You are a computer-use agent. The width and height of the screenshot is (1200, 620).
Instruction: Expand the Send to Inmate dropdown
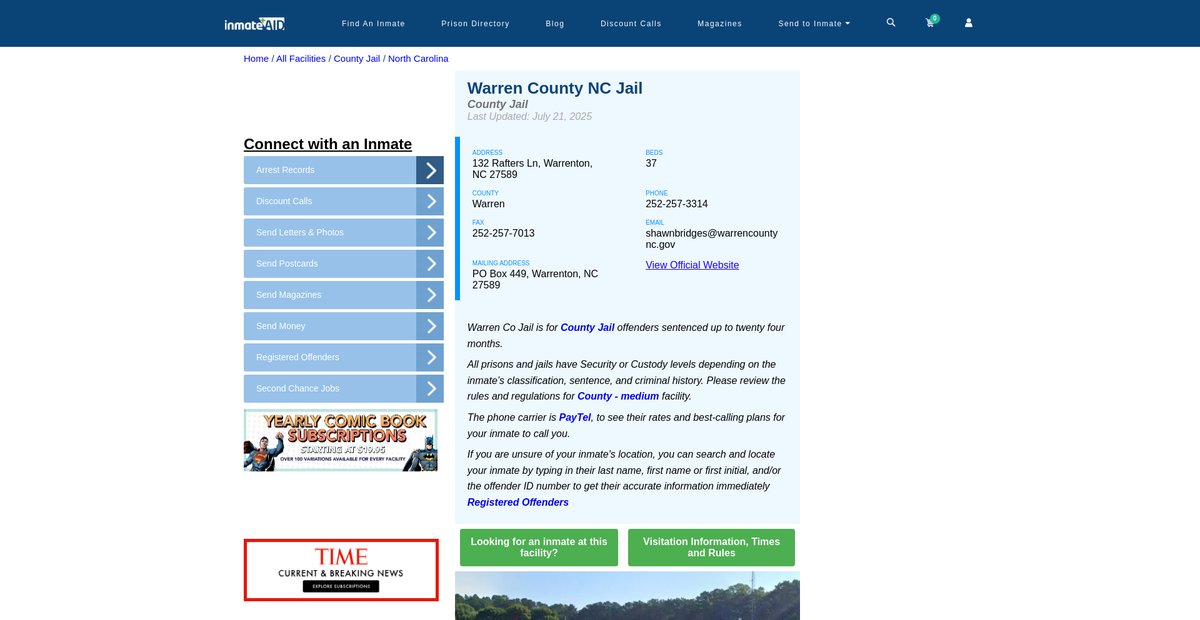click(x=814, y=23)
